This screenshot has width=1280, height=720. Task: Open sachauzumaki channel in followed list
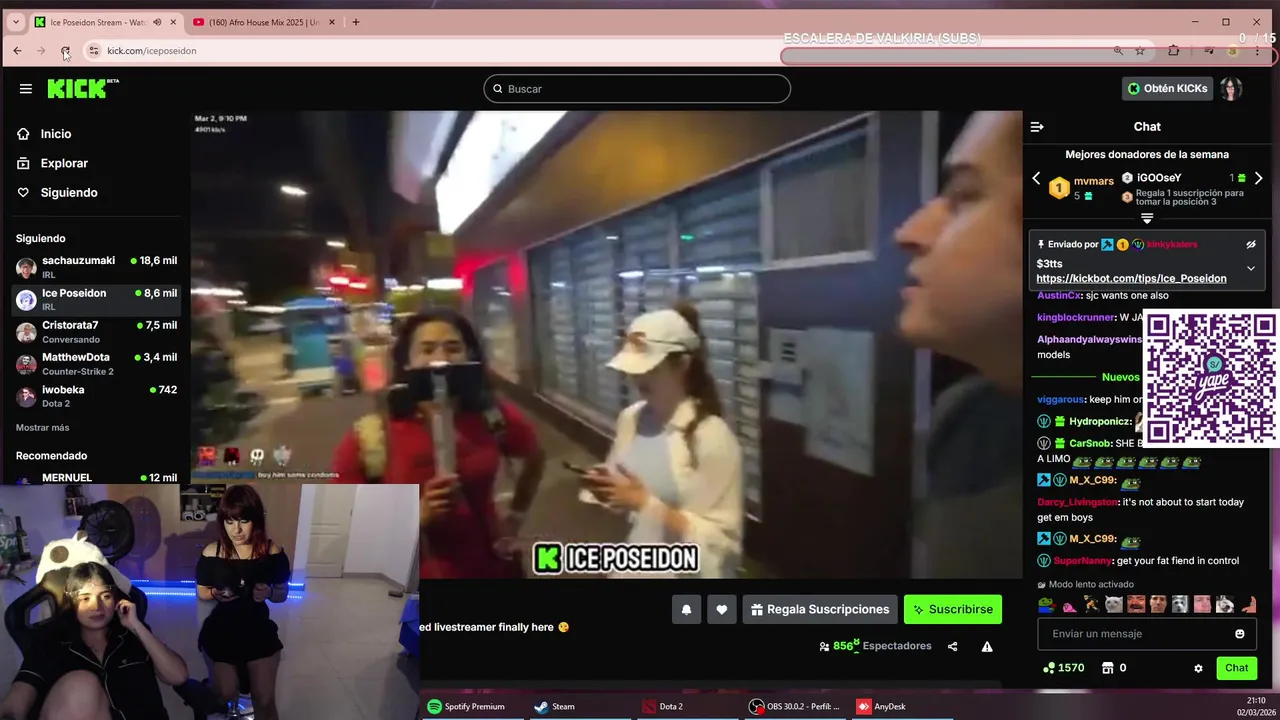click(x=96, y=267)
